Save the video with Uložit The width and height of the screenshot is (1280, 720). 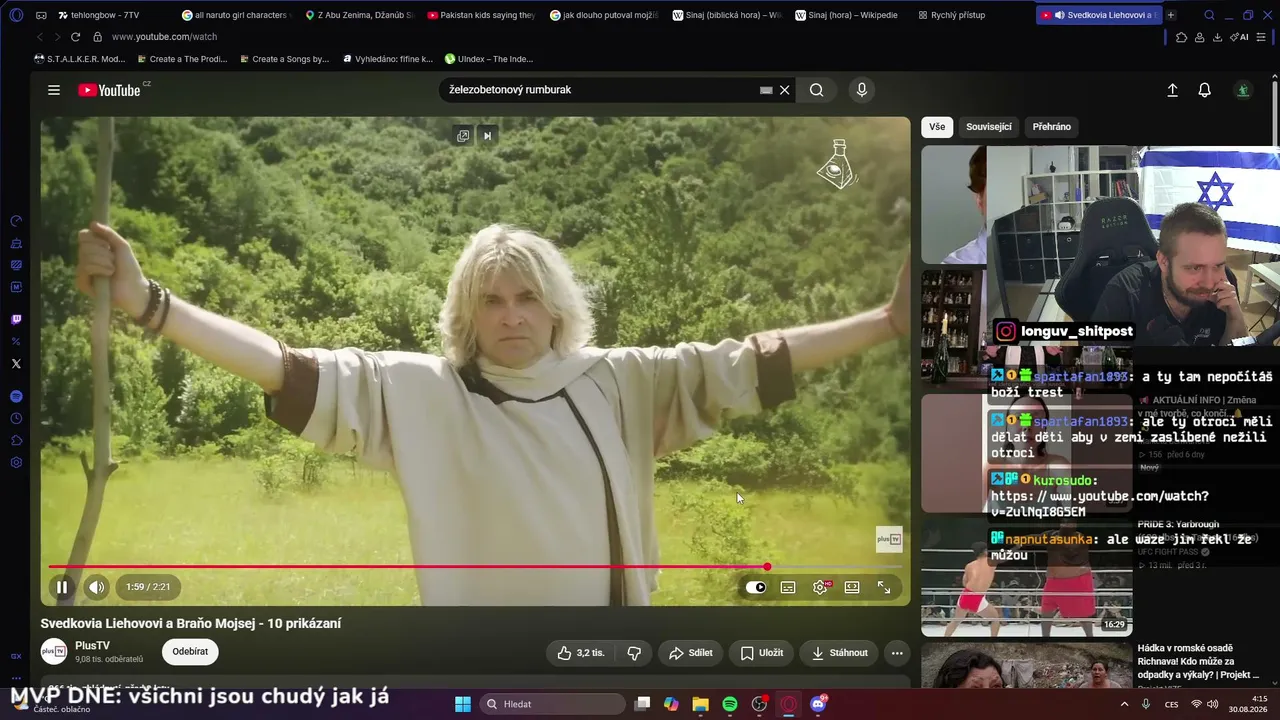(761, 653)
